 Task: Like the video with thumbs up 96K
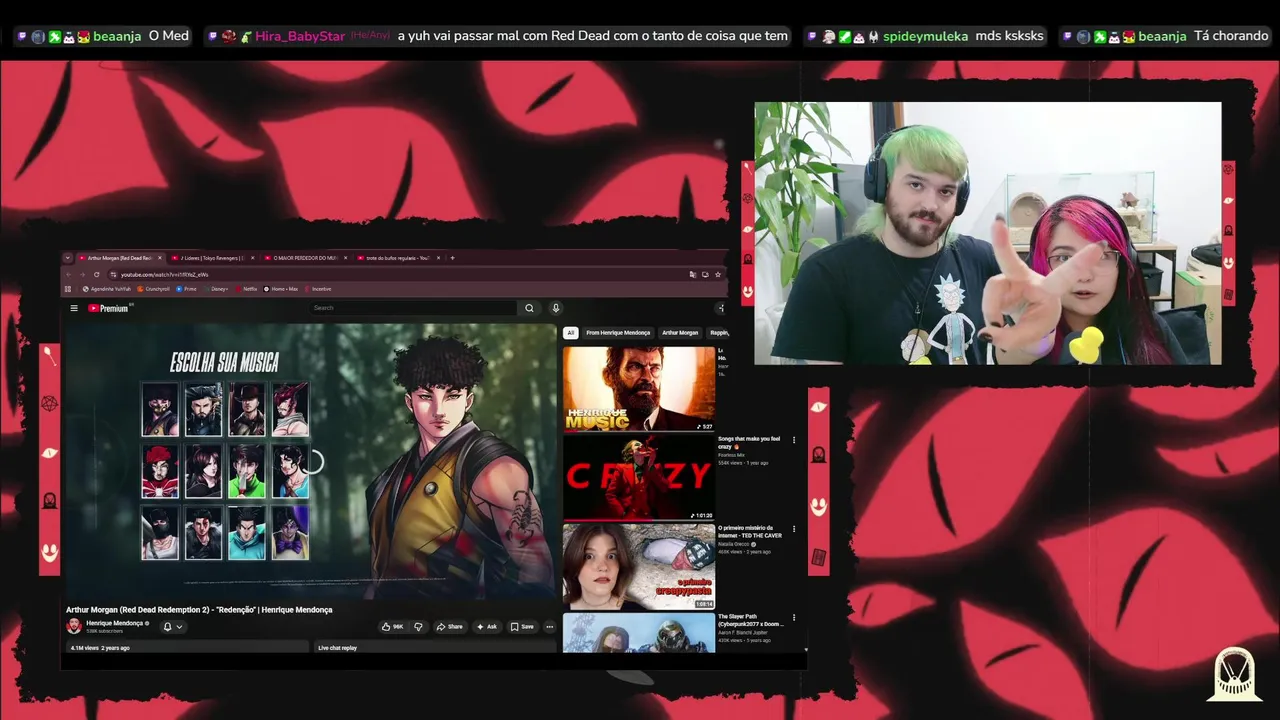(x=392, y=627)
